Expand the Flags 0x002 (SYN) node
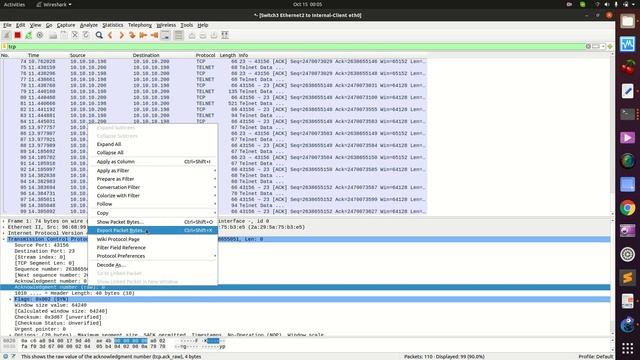The width and height of the screenshot is (640, 360). [11, 299]
